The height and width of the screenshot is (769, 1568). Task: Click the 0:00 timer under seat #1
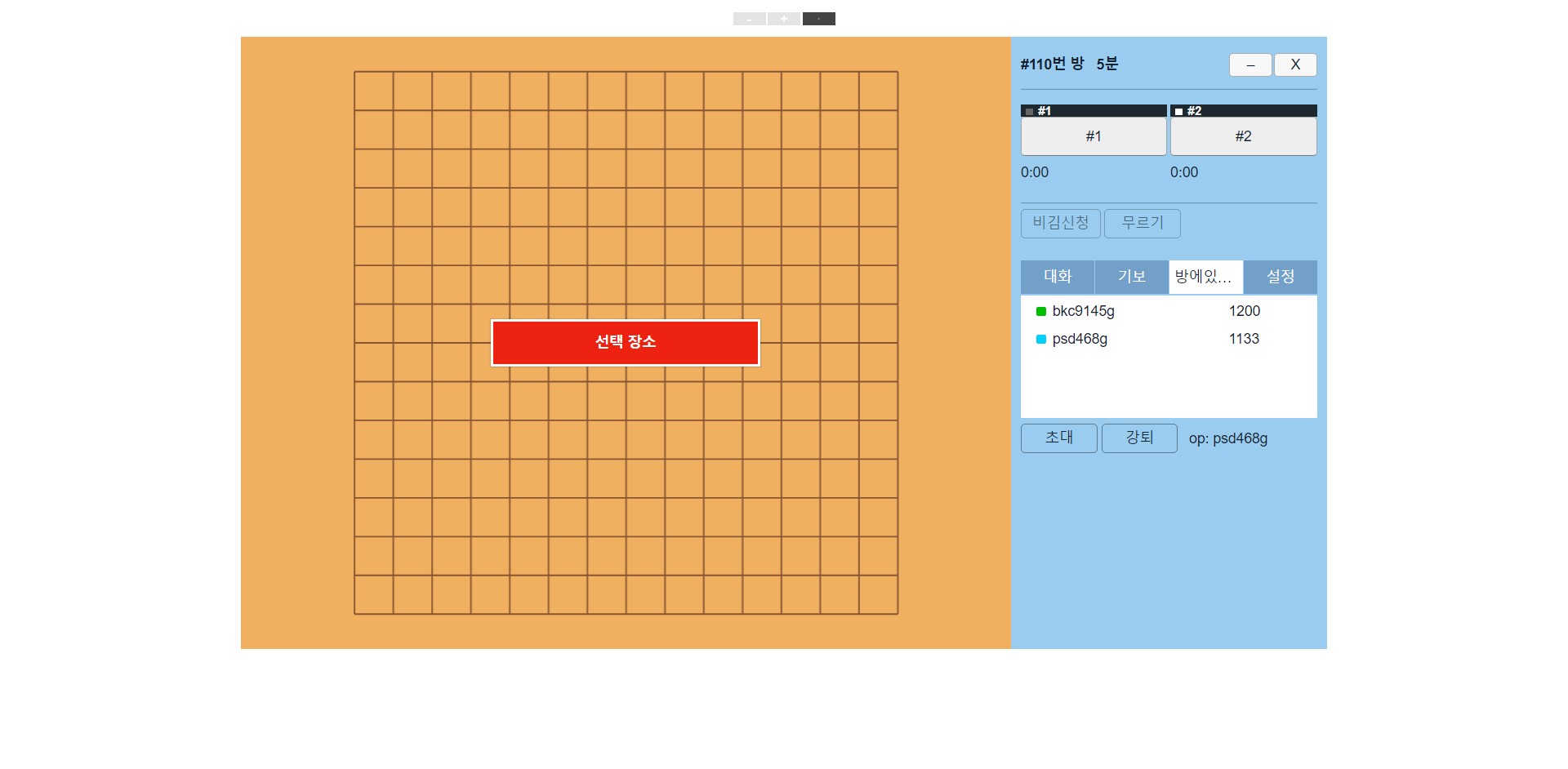(x=1035, y=172)
